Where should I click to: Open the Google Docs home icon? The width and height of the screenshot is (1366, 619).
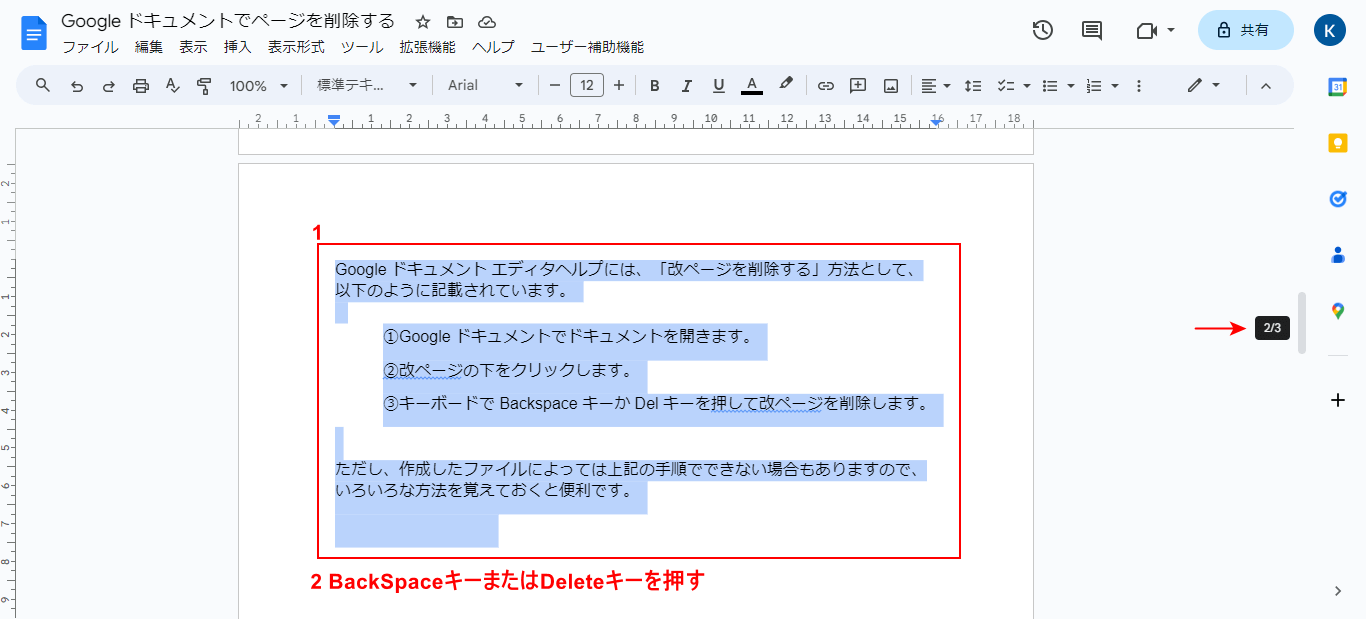[x=34, y=33]
